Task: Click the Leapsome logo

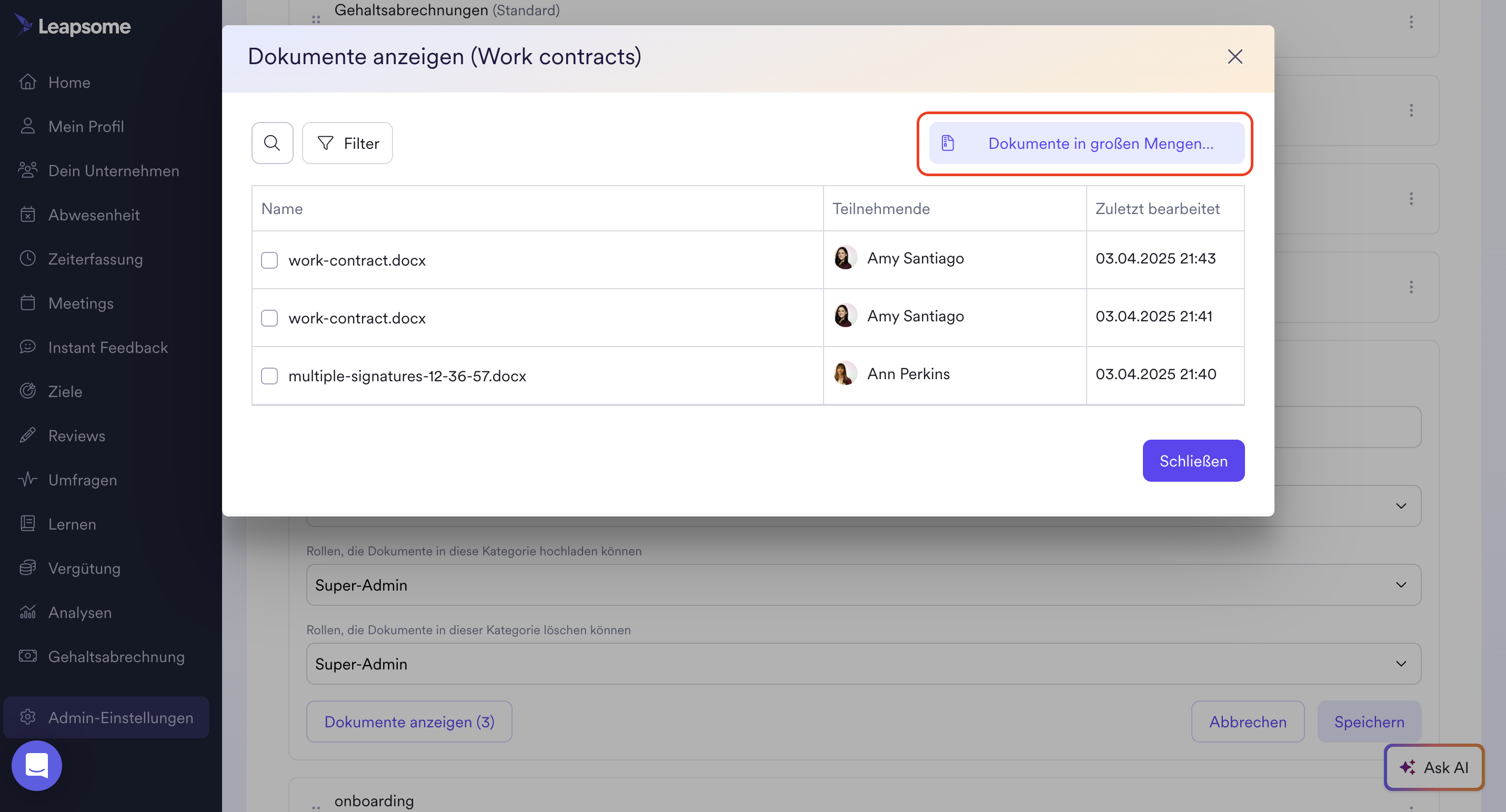Action: [x=73, y=26]
